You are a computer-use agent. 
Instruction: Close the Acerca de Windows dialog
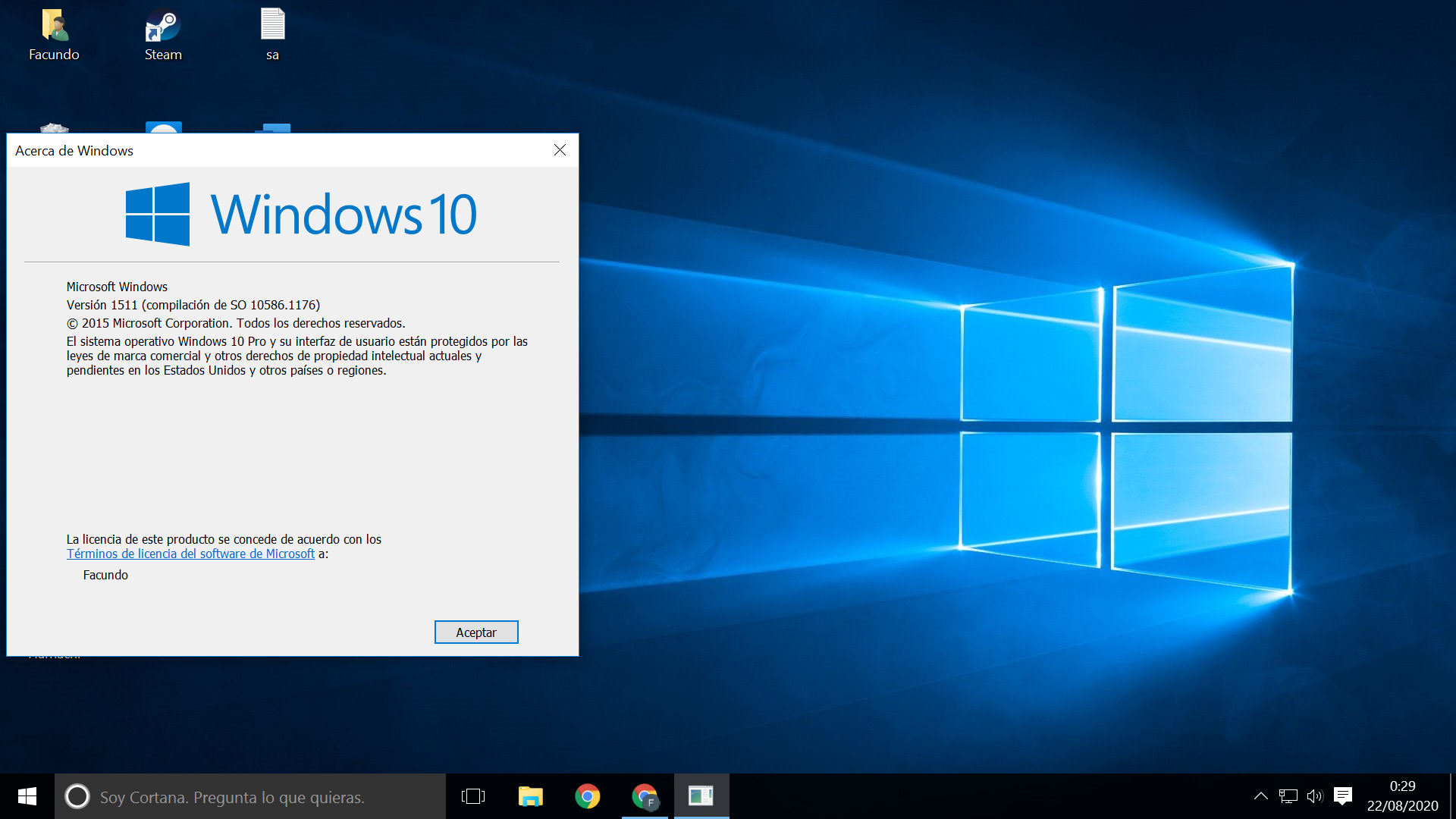coord(560,150)
